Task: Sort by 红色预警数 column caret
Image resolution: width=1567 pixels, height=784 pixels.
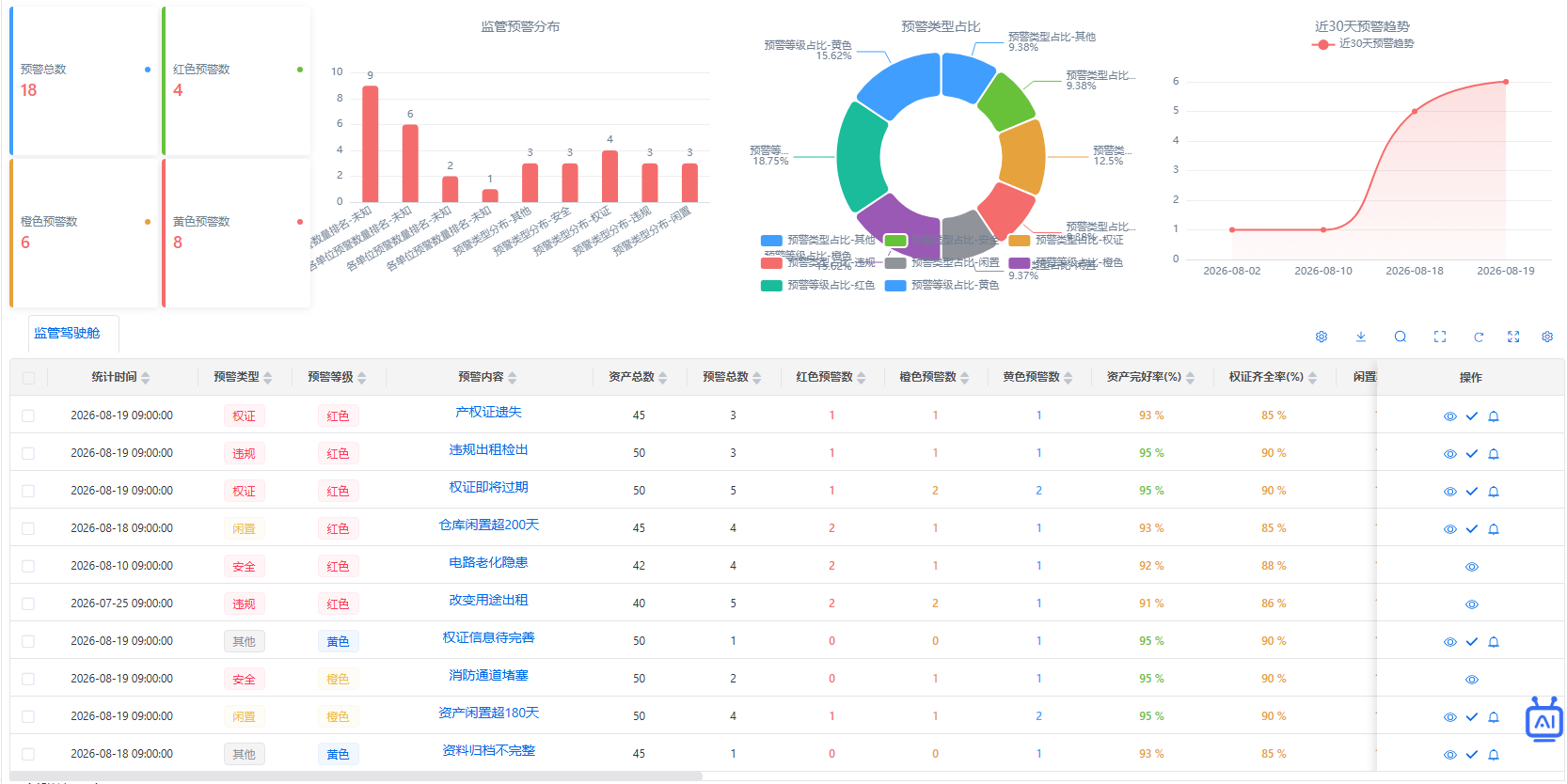Action: coord(862,378)
